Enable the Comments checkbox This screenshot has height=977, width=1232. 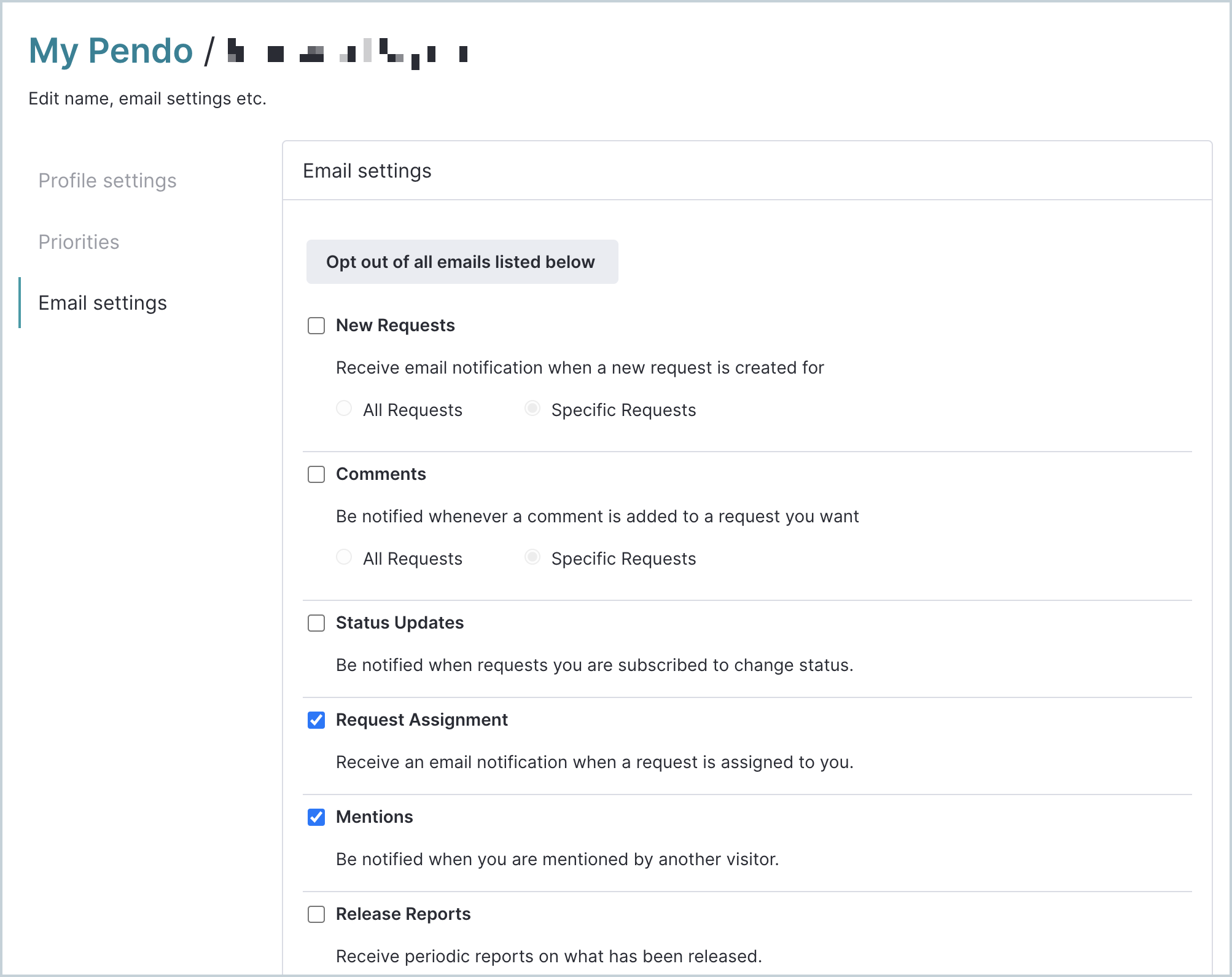coord(316,474)
